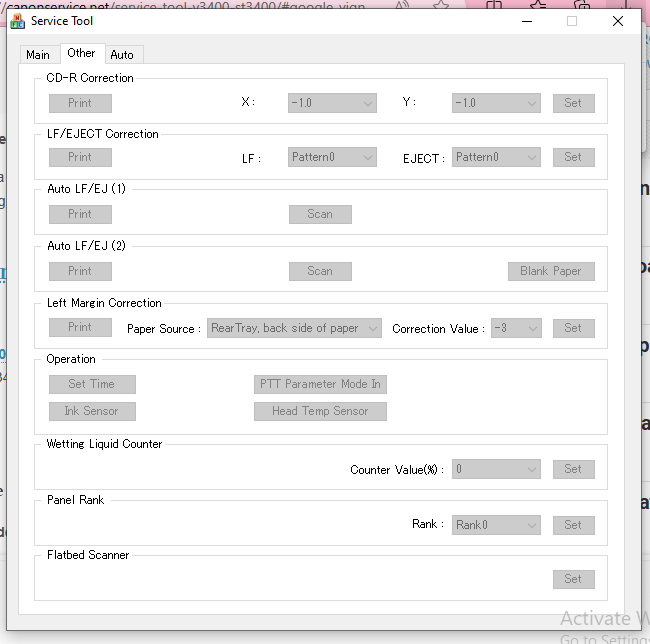Screen dimensions: 650x644
Task: Open the Auto tab
Action: 122,55
